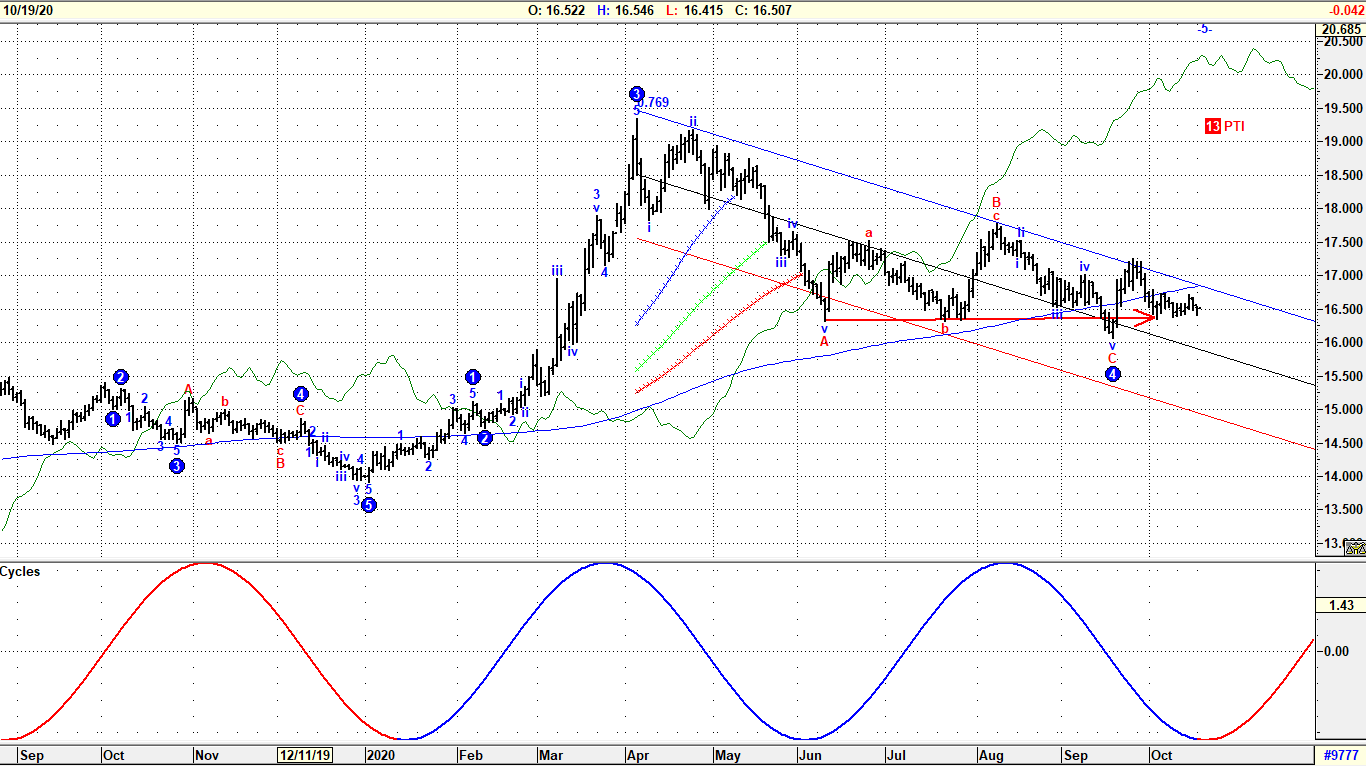Click the 20.685 price box on axis

1340,29
